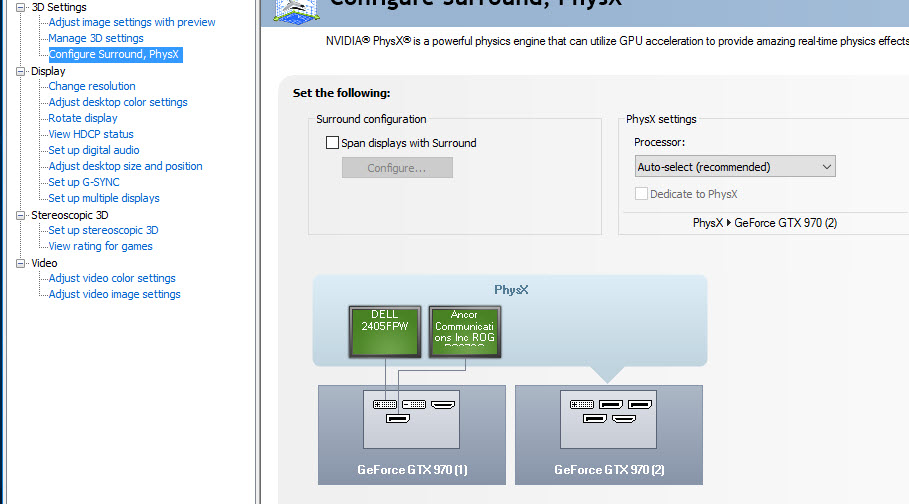Click the PhysX GeForce GTX 970 (2) status text
This screenshot has width=909, height=504.
(x=765, y=223)
